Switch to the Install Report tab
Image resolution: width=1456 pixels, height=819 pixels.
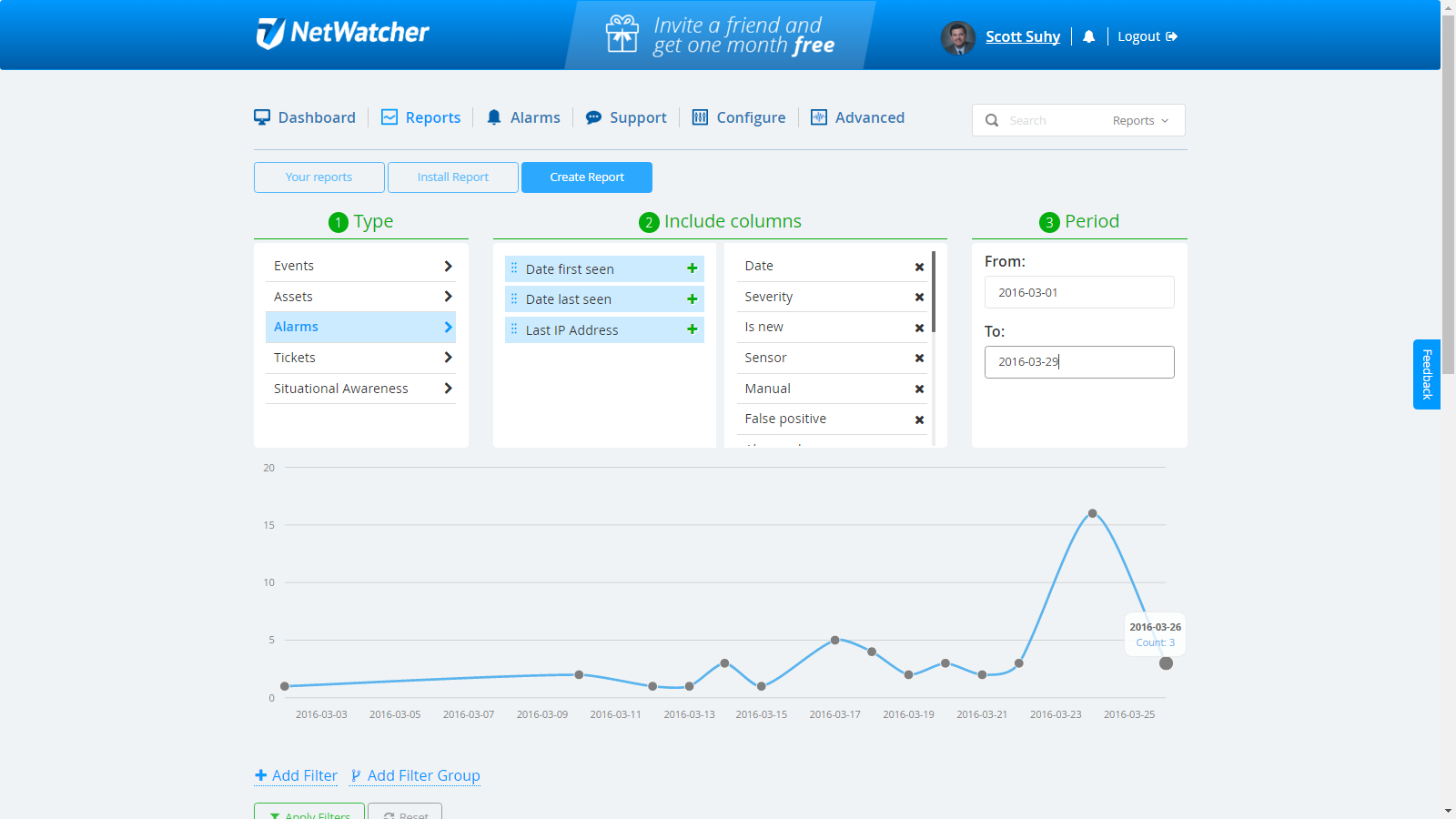[453, 177]
